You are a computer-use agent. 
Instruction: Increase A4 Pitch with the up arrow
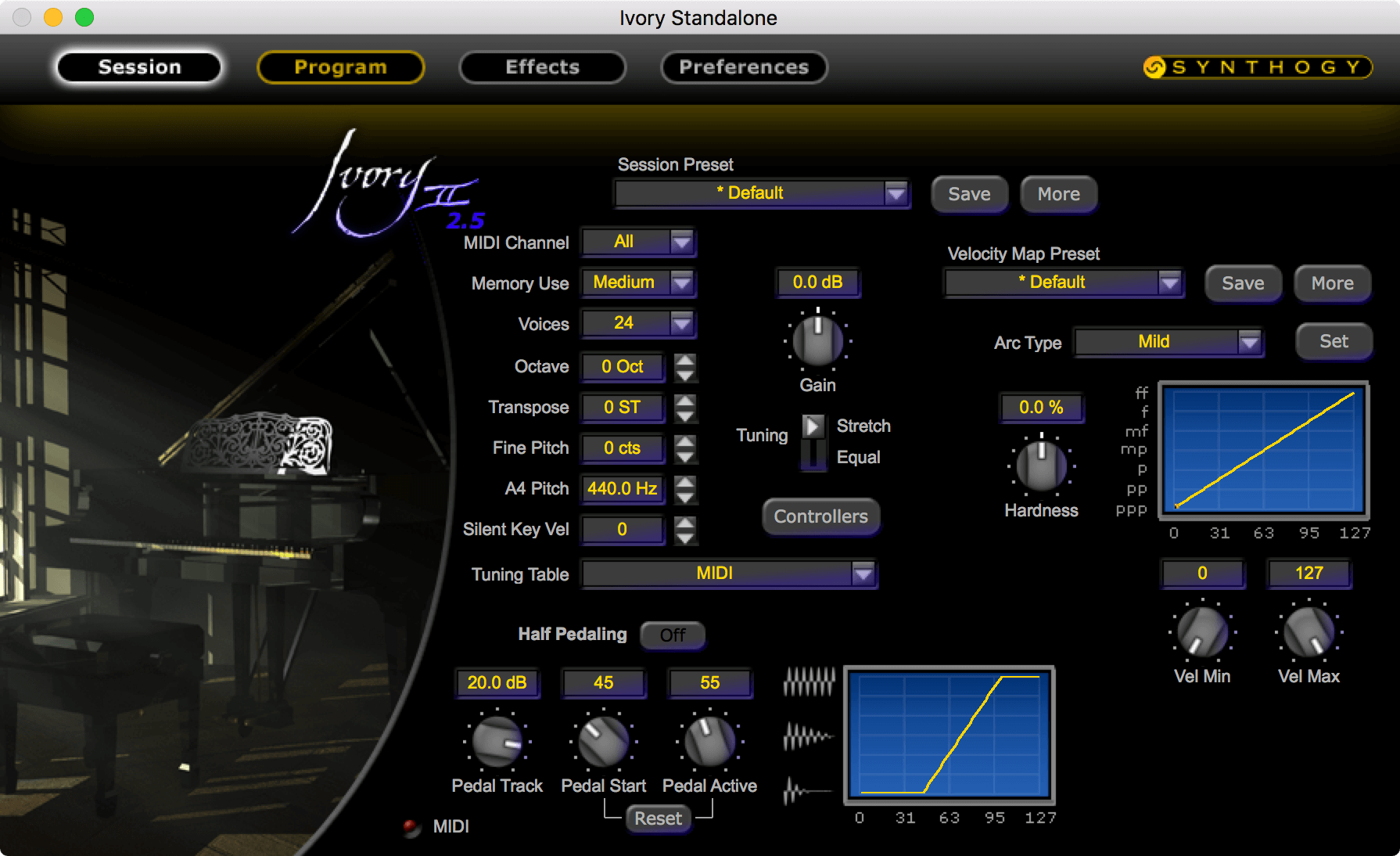[685, 482]
